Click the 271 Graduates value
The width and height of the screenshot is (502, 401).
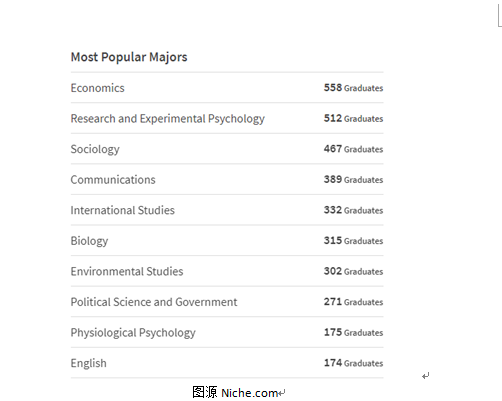coord(353,302)
